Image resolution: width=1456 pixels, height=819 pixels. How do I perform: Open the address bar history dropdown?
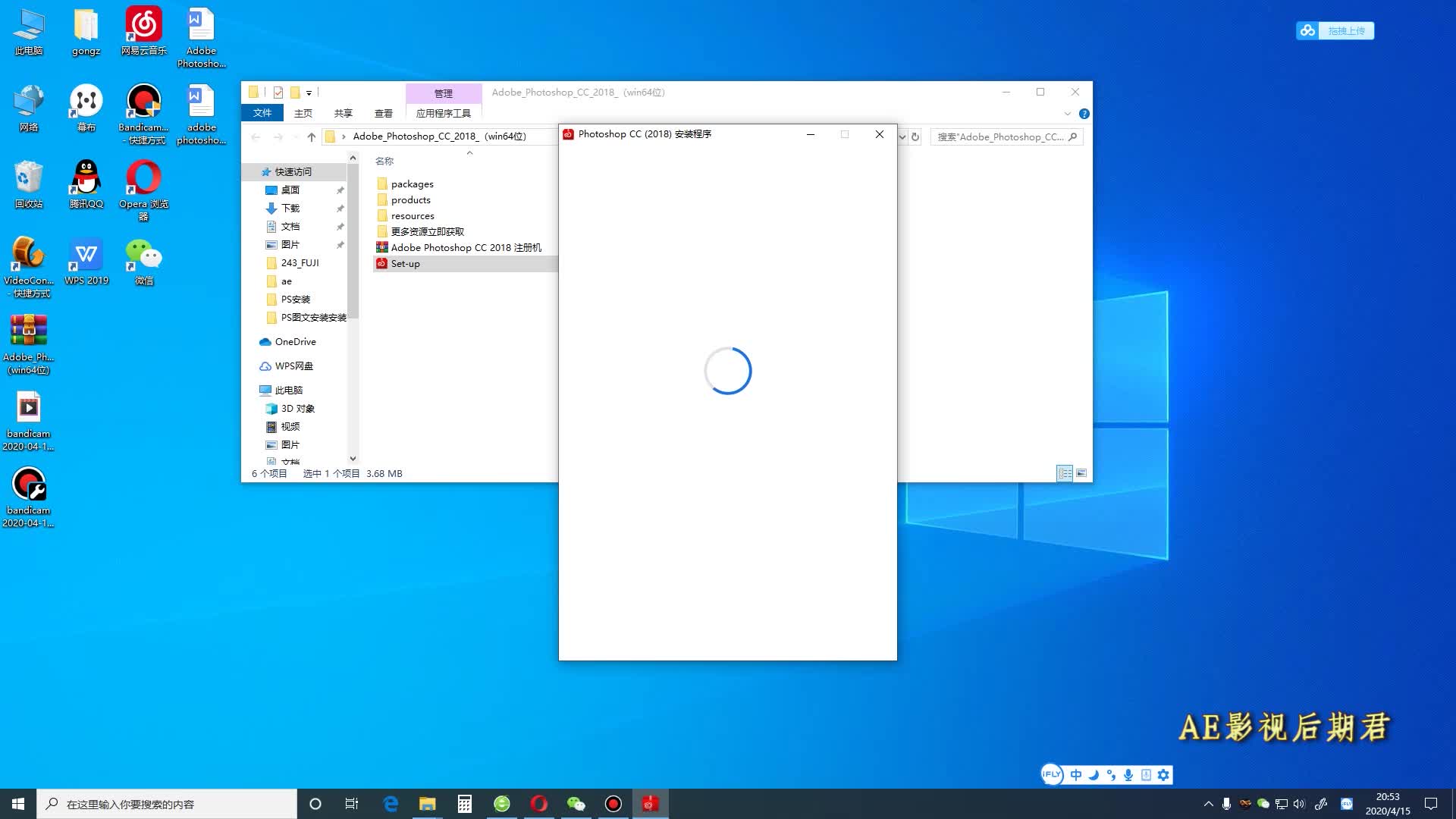click(x=902, y=137)
